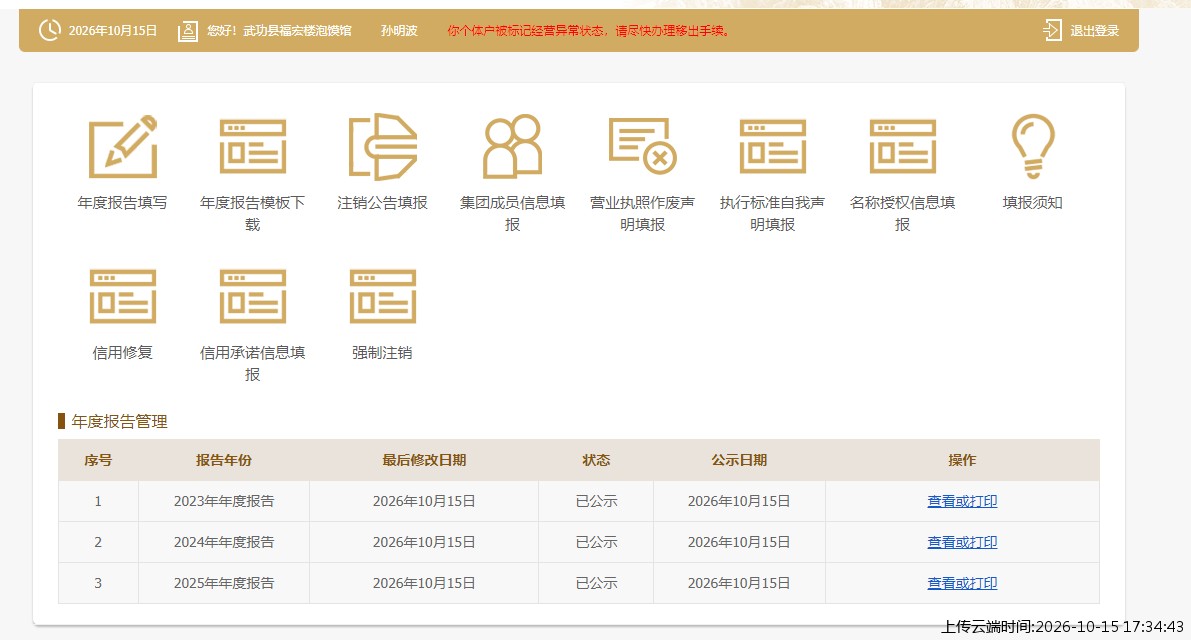Click the serial number 2 cell
1191x640 pixels.
[x=98, y=542]
